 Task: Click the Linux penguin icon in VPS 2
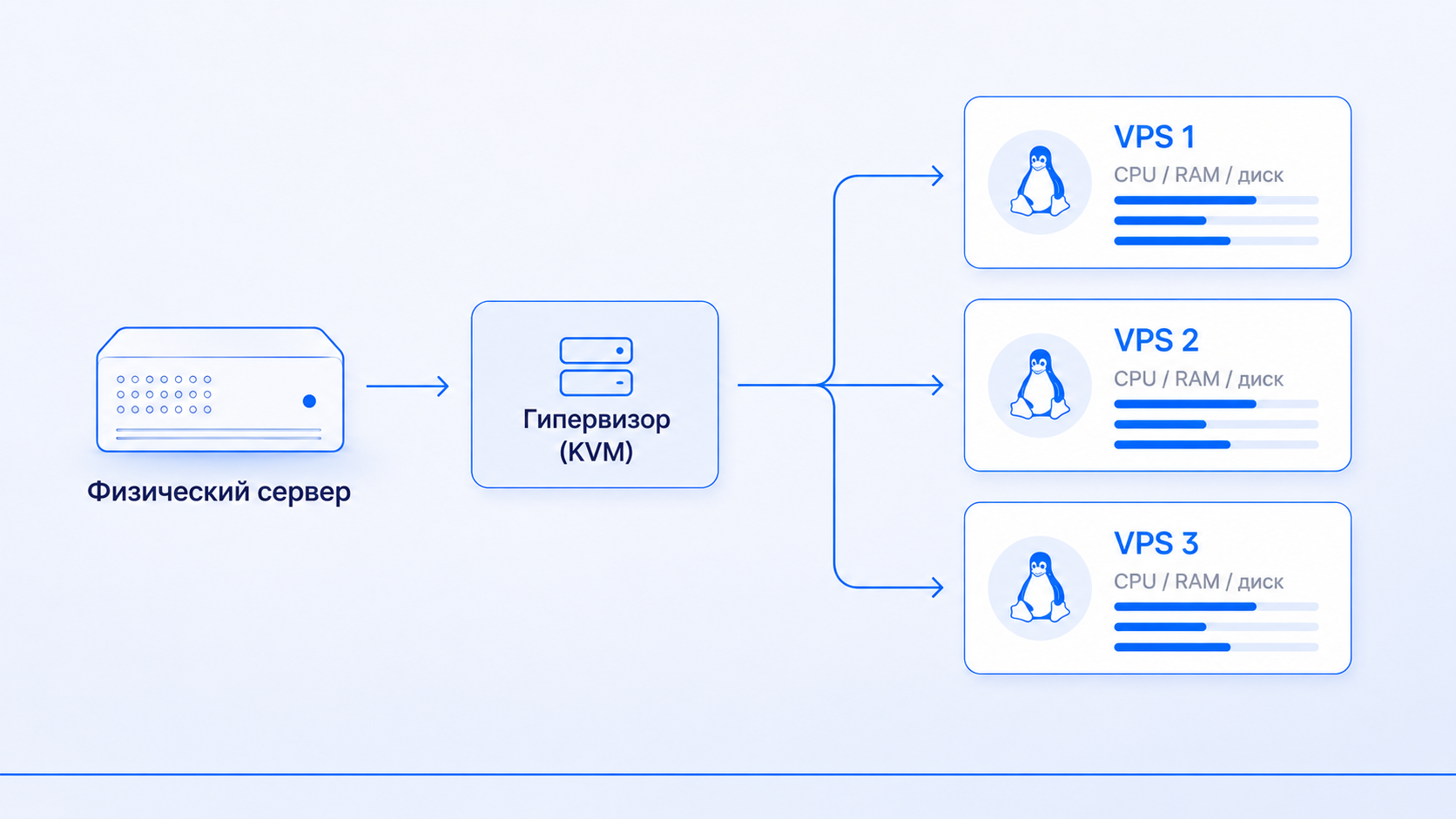(1040, 385)
